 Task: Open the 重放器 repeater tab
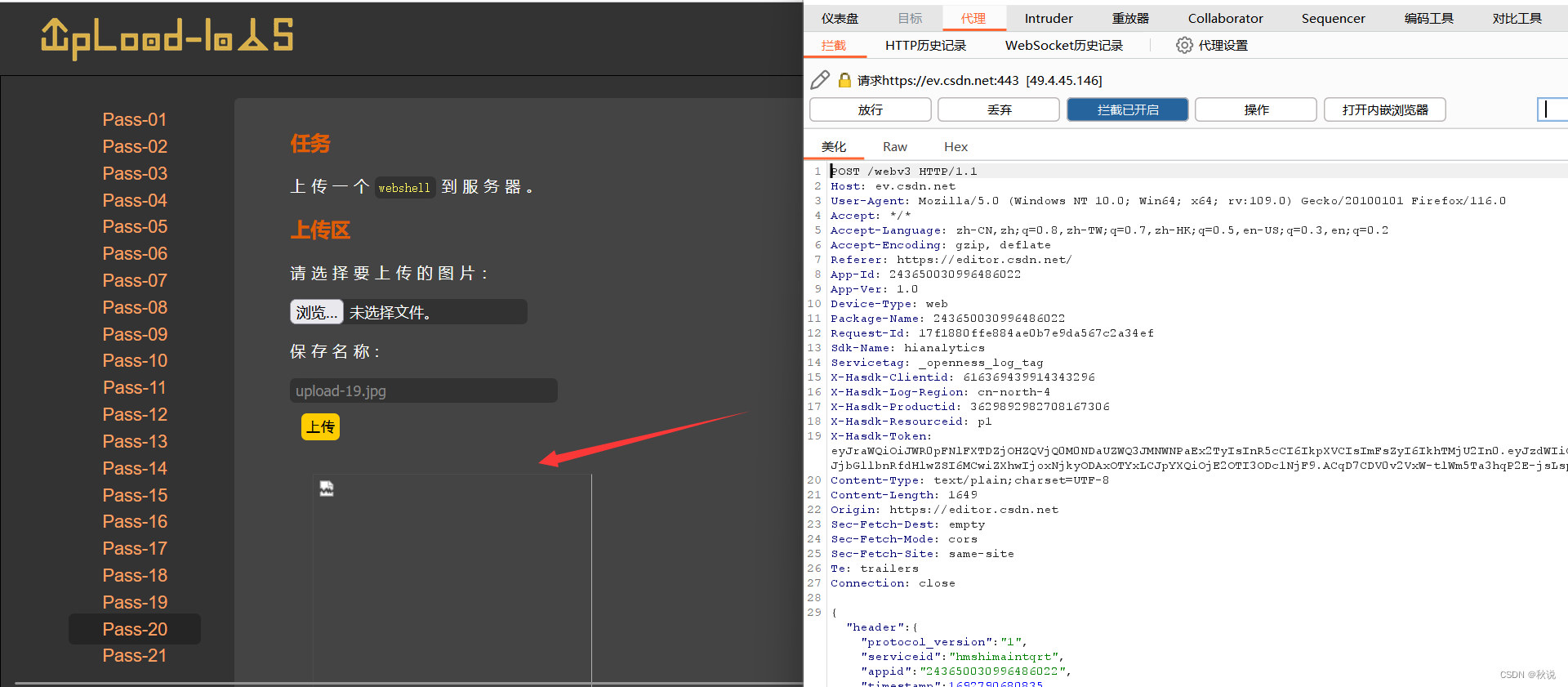pos(1130,18)
